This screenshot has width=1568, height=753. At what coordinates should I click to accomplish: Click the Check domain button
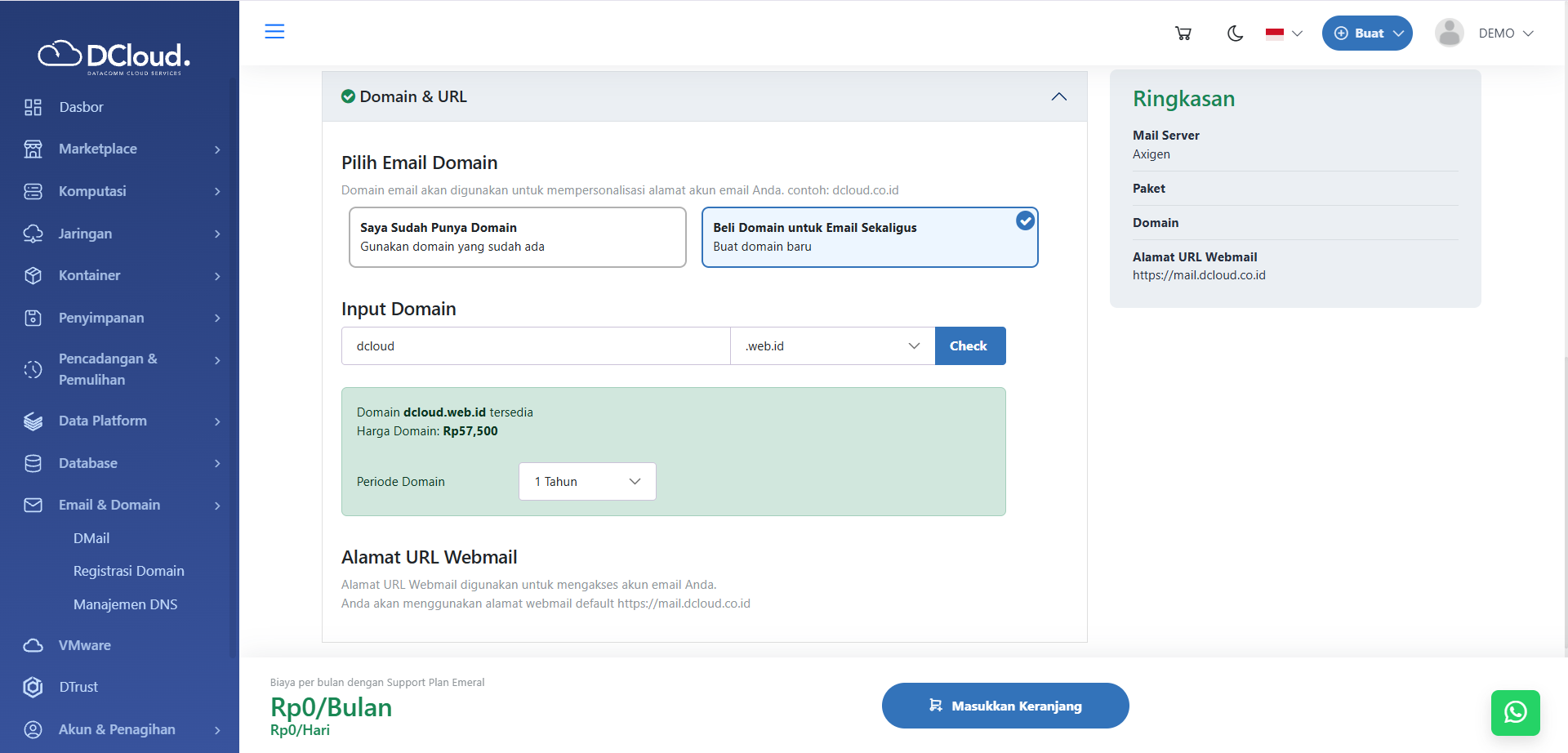click(x=969, y=346)
